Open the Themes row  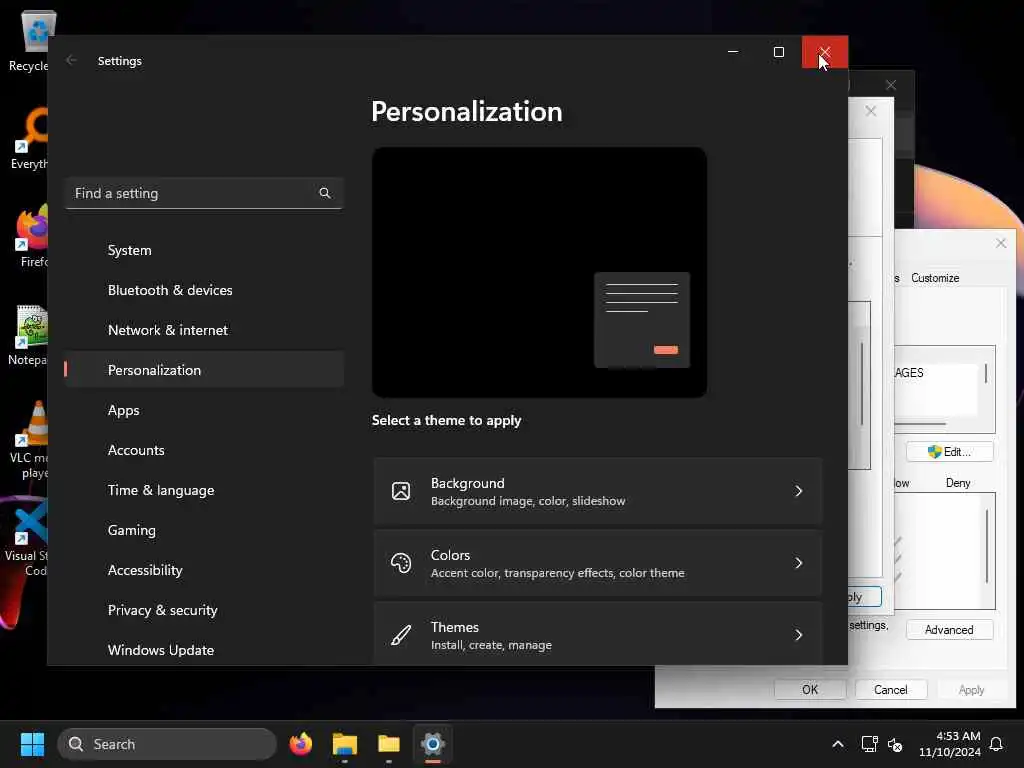coord(598,634)
